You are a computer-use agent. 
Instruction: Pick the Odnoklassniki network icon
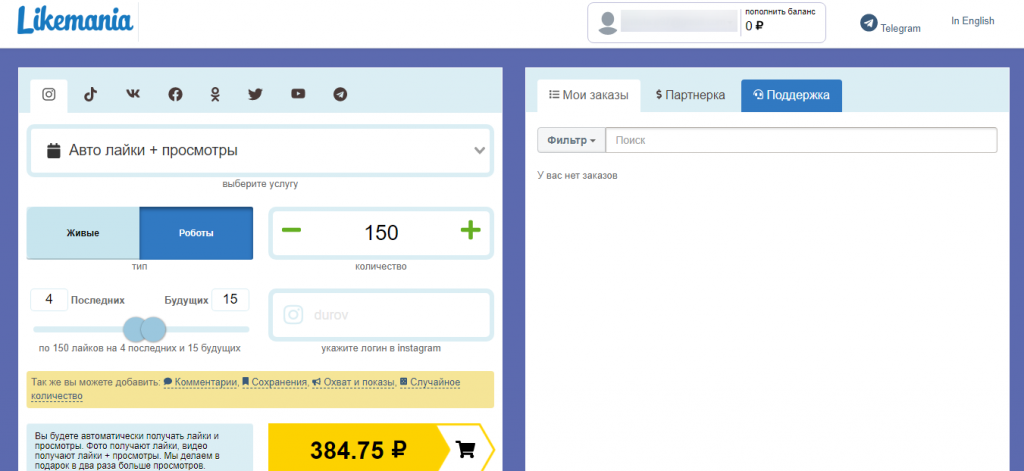click(215, 95)
